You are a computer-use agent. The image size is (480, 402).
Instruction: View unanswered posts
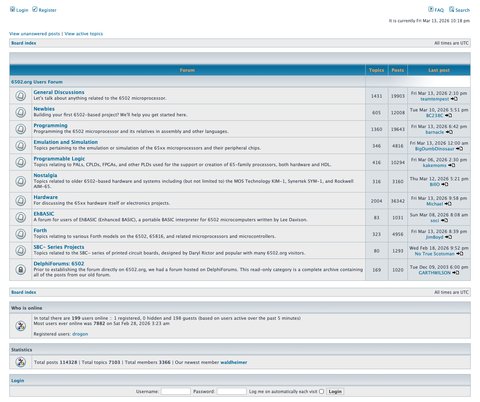[x=35, y=34]
